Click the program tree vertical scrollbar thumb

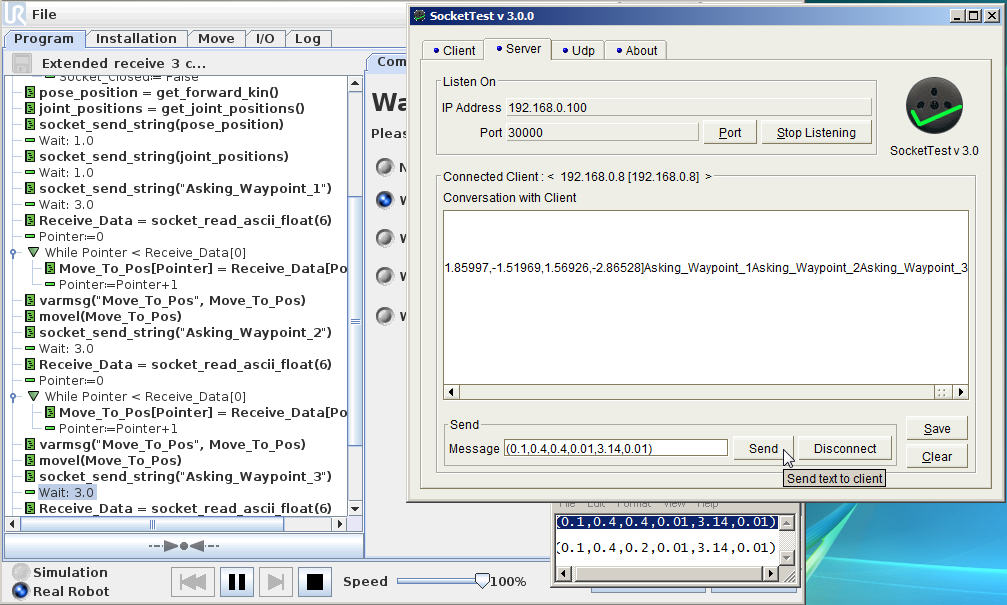[355, 320]
